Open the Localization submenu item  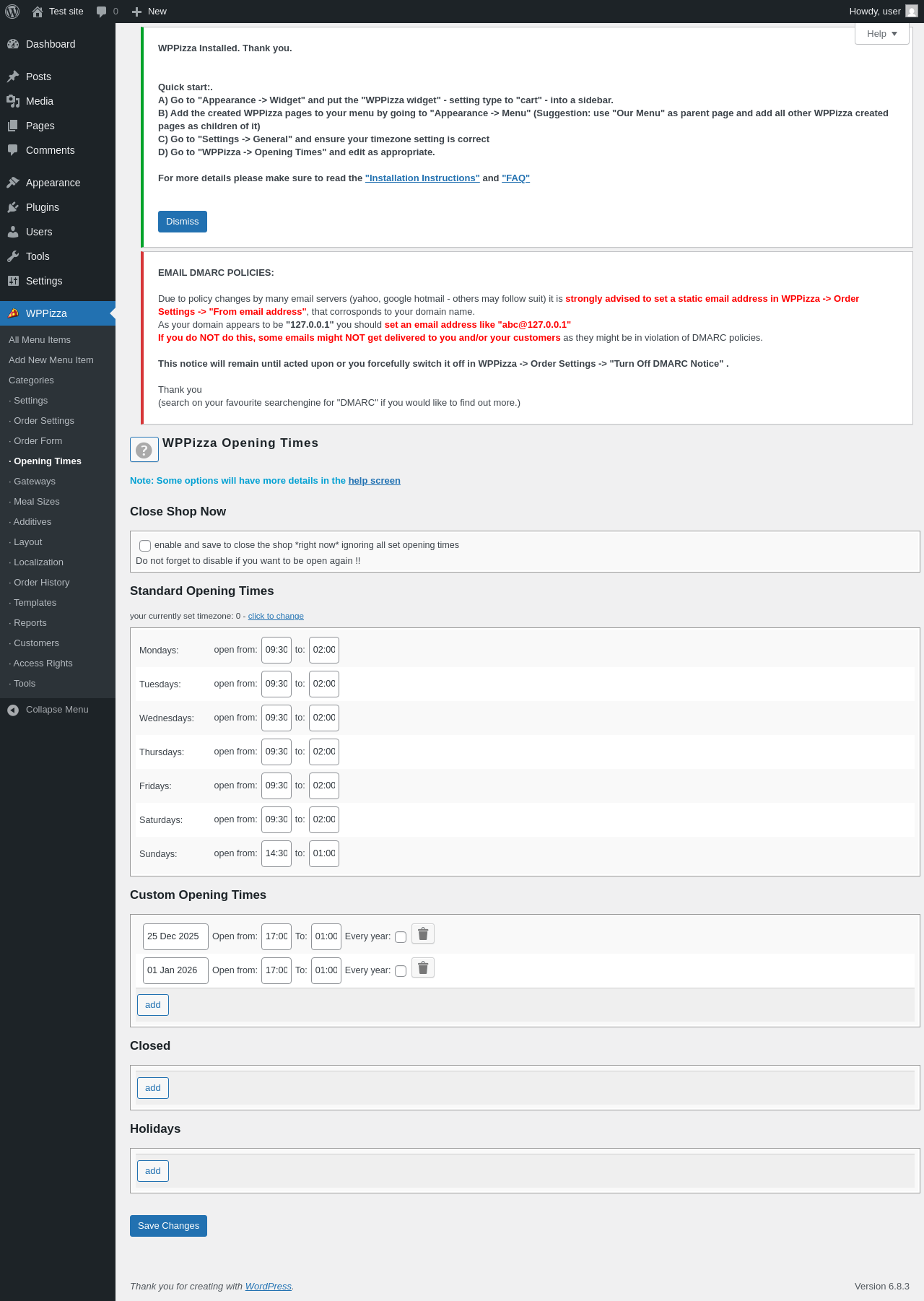pos(36,562)
